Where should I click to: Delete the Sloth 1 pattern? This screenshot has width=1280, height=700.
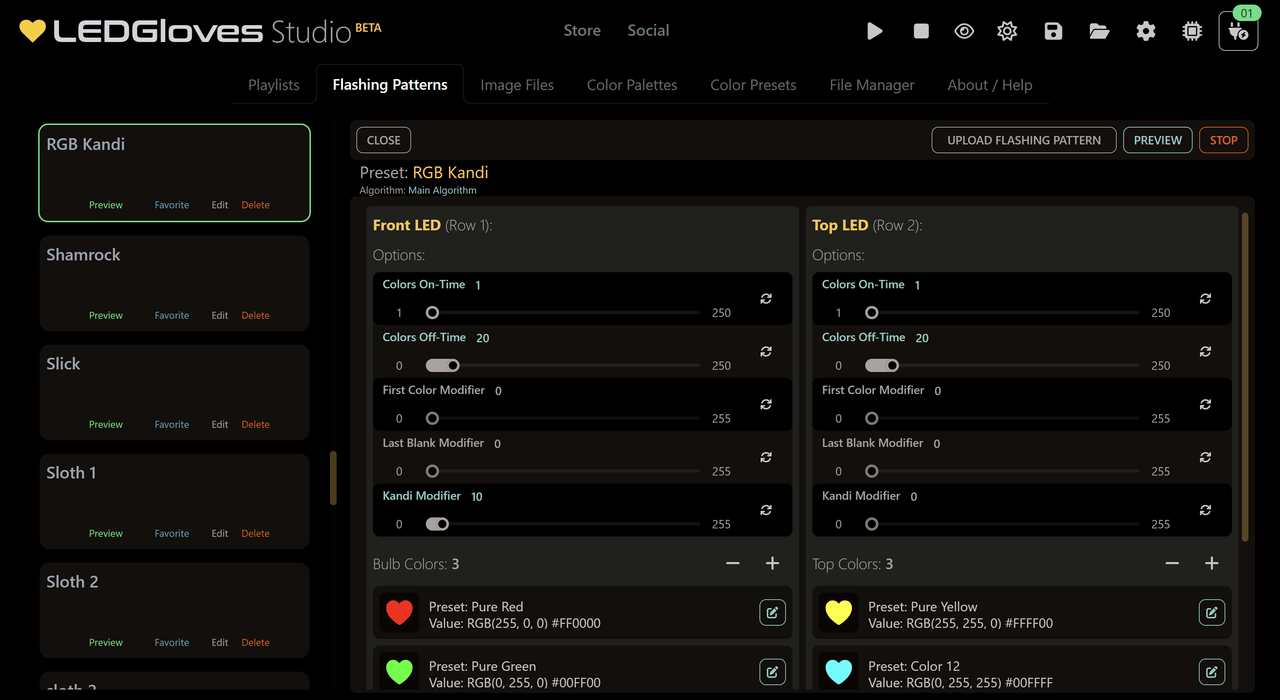pyautogui.click(x=255, y=533)
